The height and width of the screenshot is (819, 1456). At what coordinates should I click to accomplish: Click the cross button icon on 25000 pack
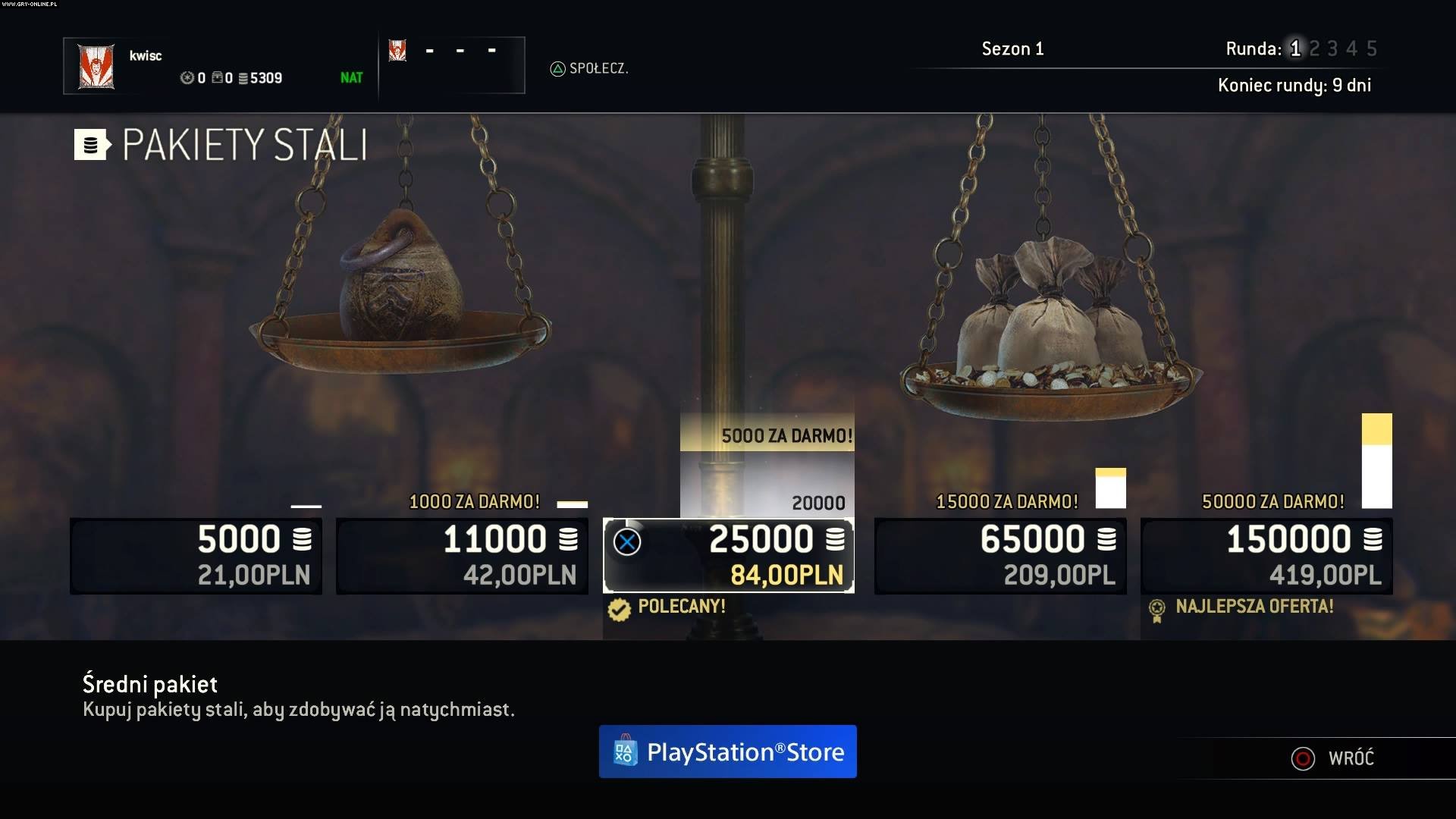click(627, 542)
